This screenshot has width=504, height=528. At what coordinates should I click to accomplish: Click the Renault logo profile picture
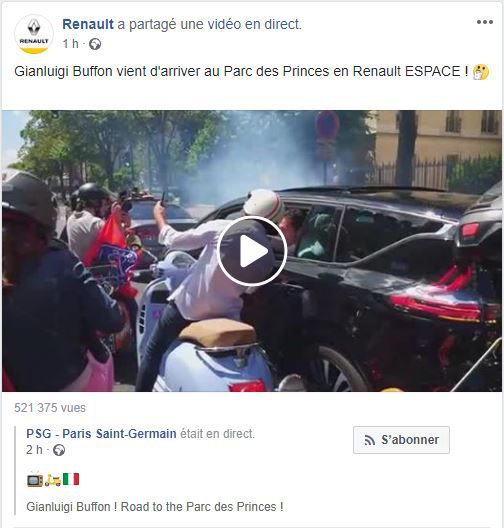point(34,34)
